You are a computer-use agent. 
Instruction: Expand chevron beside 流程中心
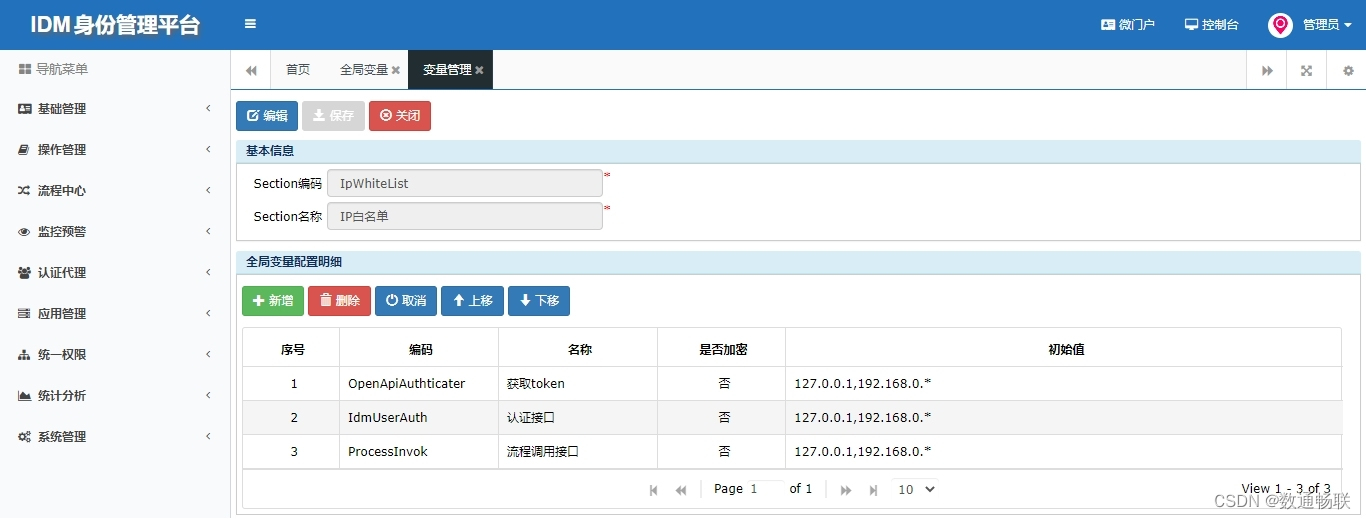208,190
